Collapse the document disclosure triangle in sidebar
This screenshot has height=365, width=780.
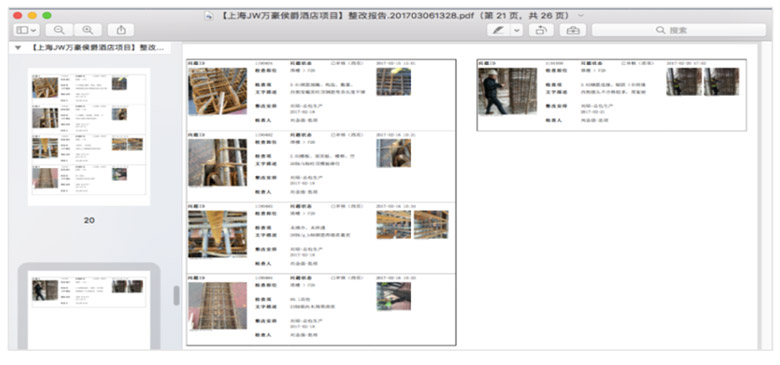point(18,48)
